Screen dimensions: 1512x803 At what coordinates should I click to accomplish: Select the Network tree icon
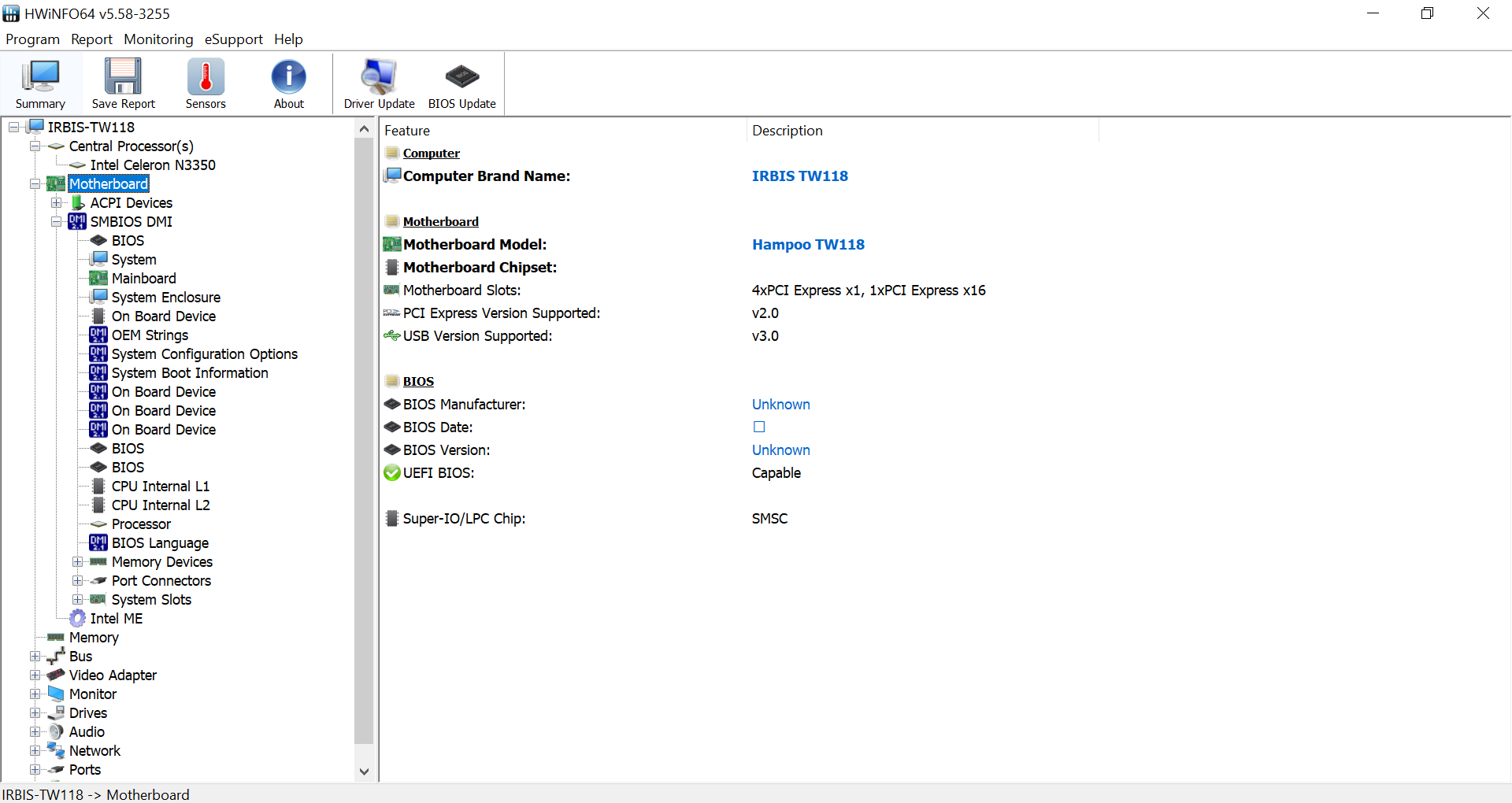56,751
